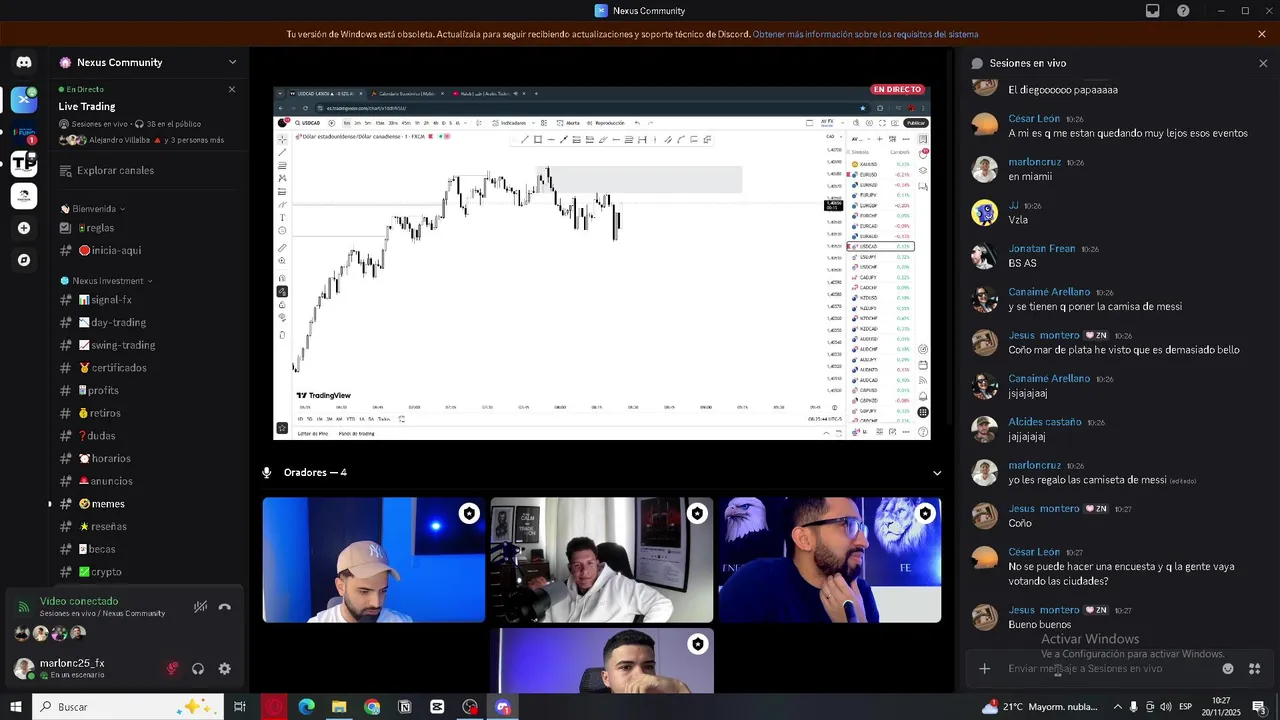Open Explorar canales
This screenshot has width=1280, height=720.
[150, 170]
